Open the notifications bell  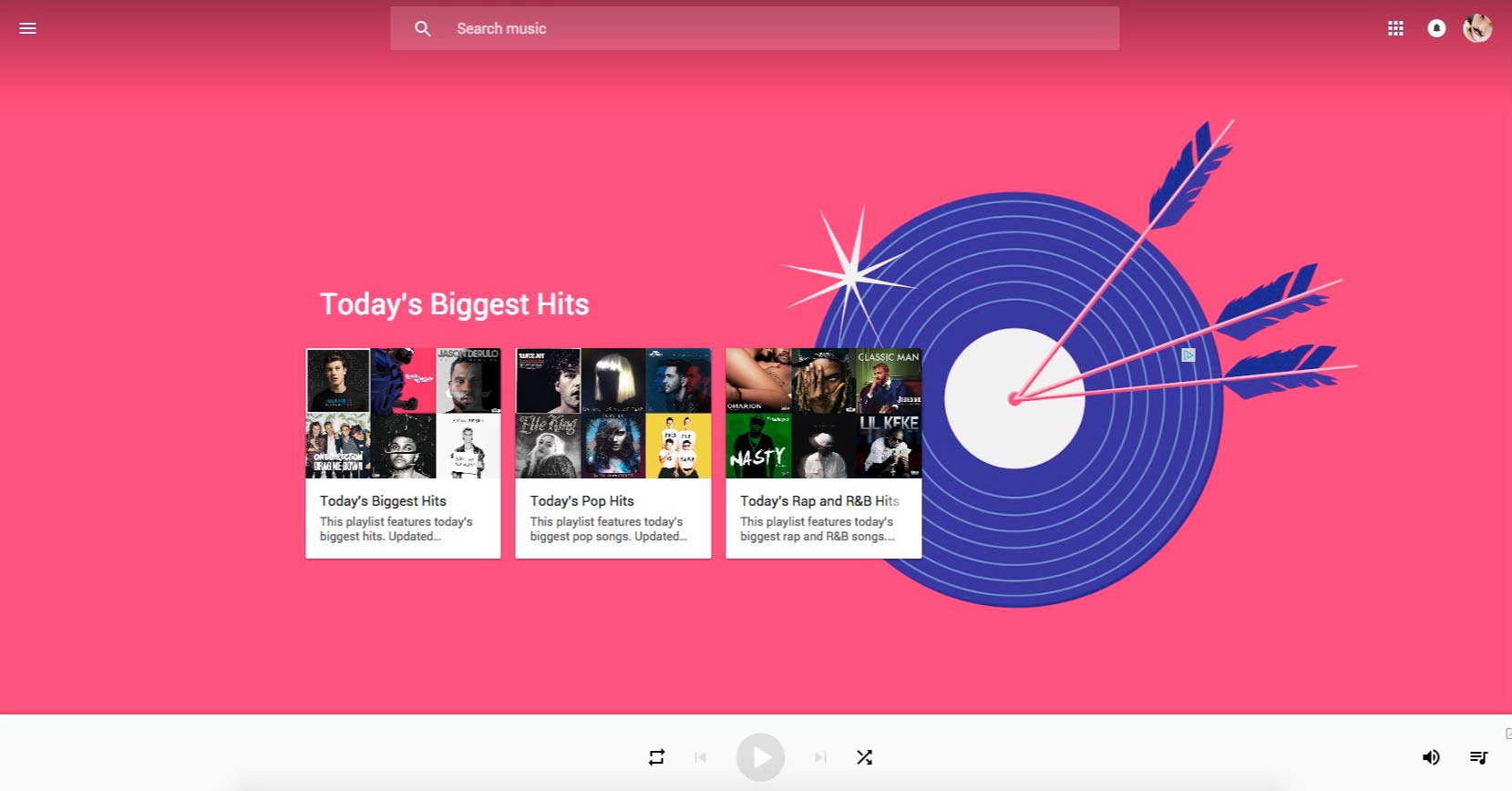(1436, 28)
